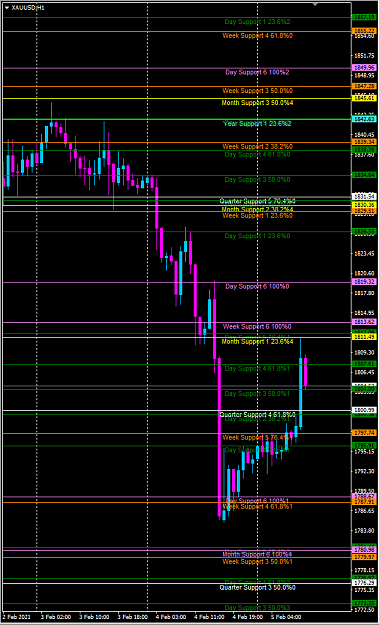Select the Day Support 3 50.0%3 label
The image size is (379, 625).
pyautogui.click(x=257, y=607)
